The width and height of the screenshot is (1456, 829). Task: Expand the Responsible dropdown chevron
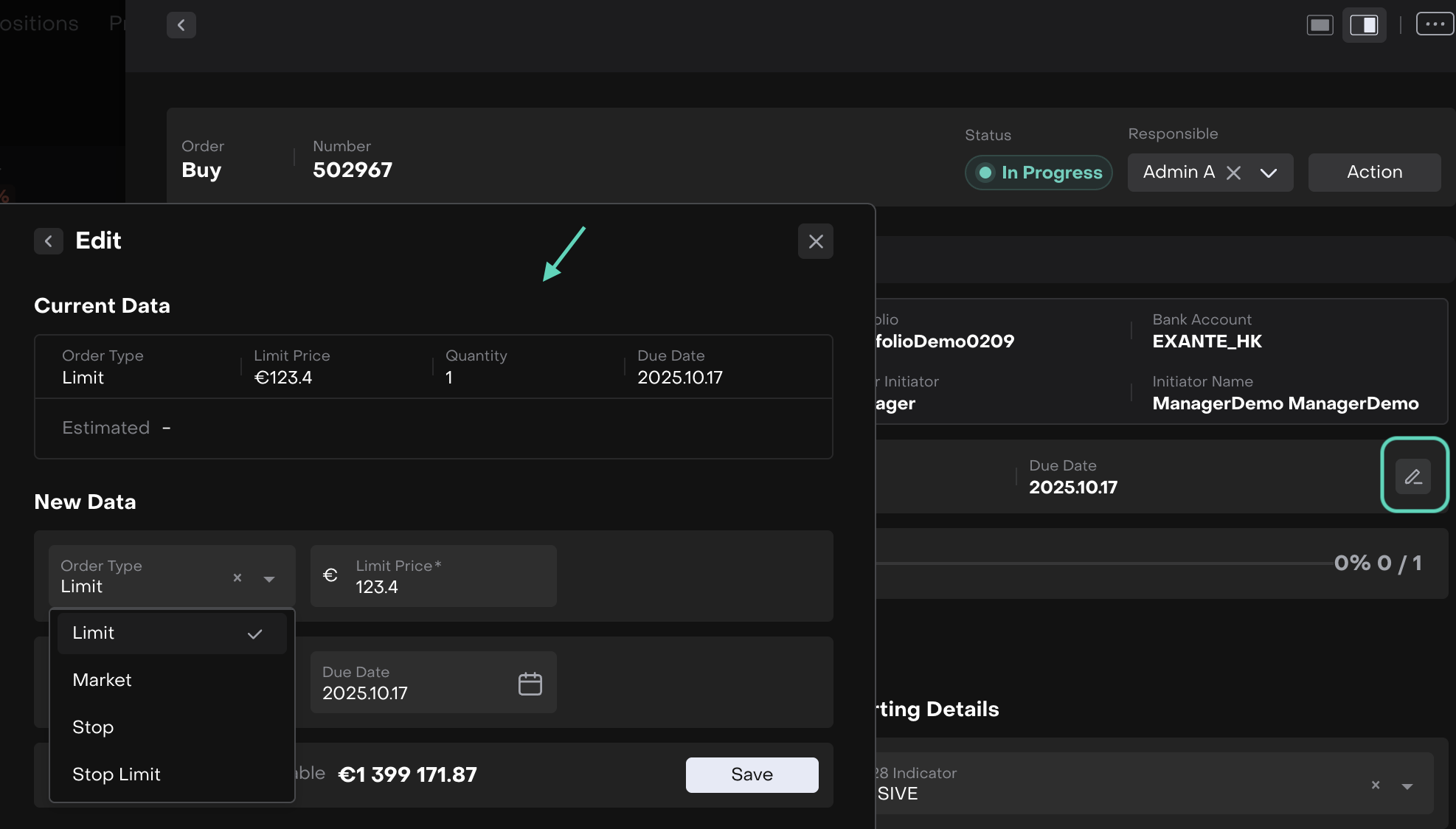click(1269, 173)
